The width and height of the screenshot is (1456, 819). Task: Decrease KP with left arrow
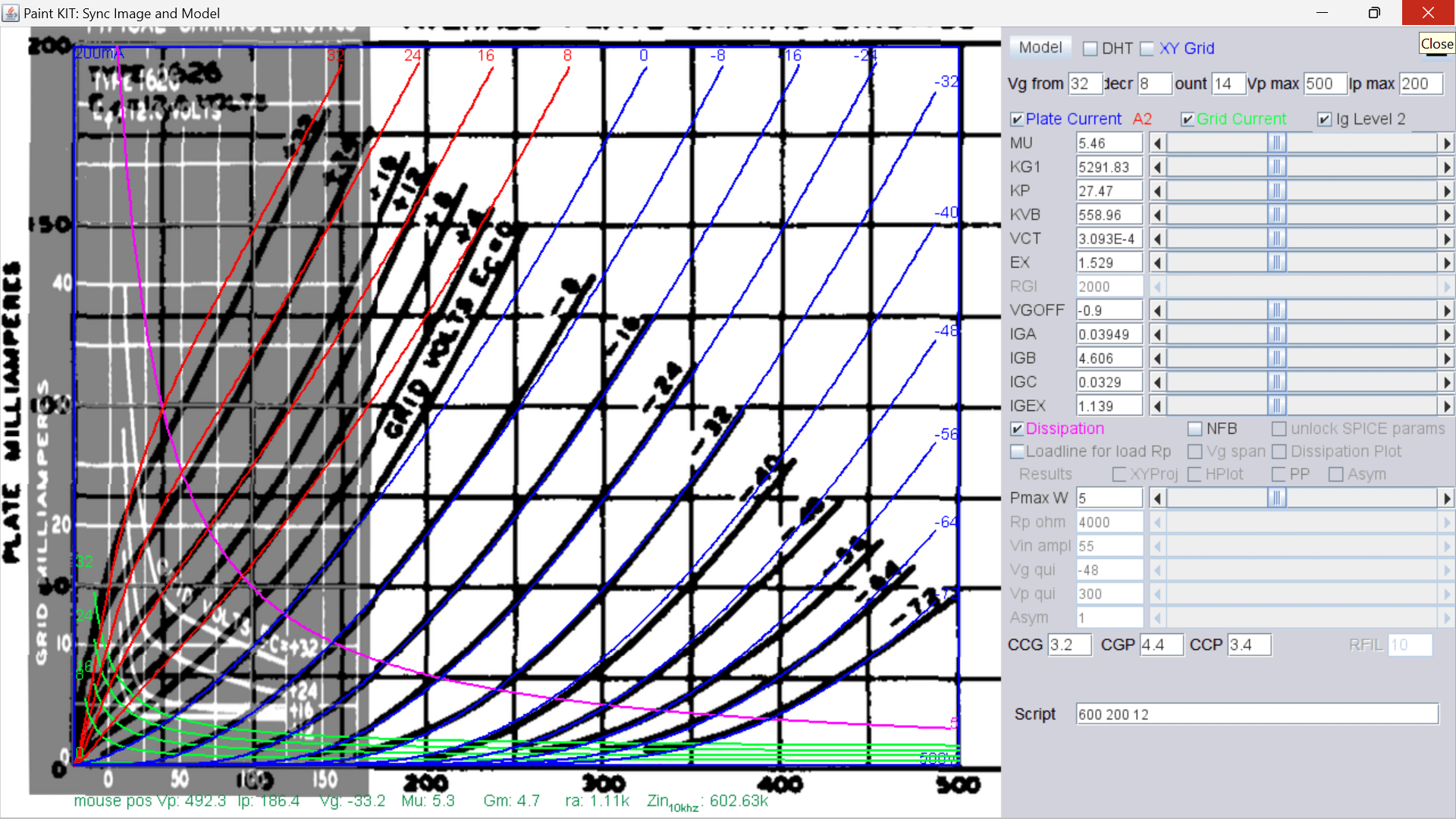(x=1157, y=191)
